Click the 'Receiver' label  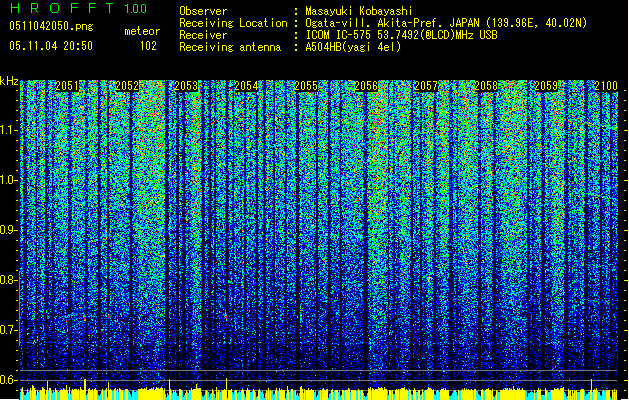[x=203, y=35]
